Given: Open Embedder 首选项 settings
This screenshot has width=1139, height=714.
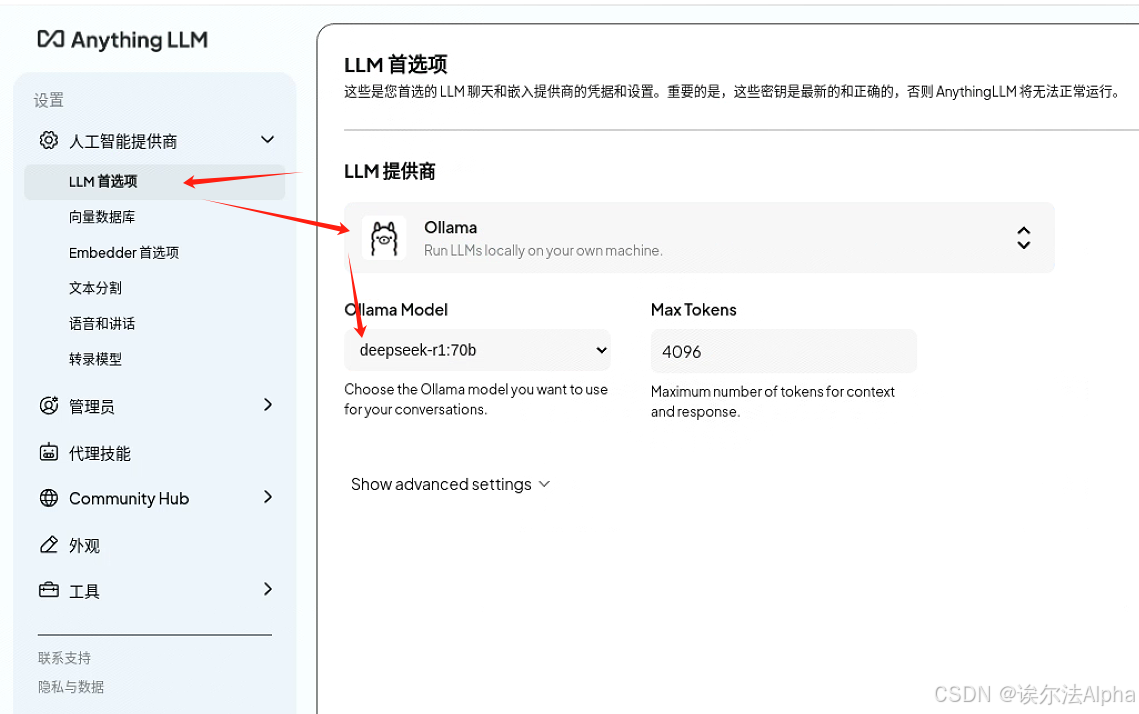Looking at the screenshot, I should [124, 253].
